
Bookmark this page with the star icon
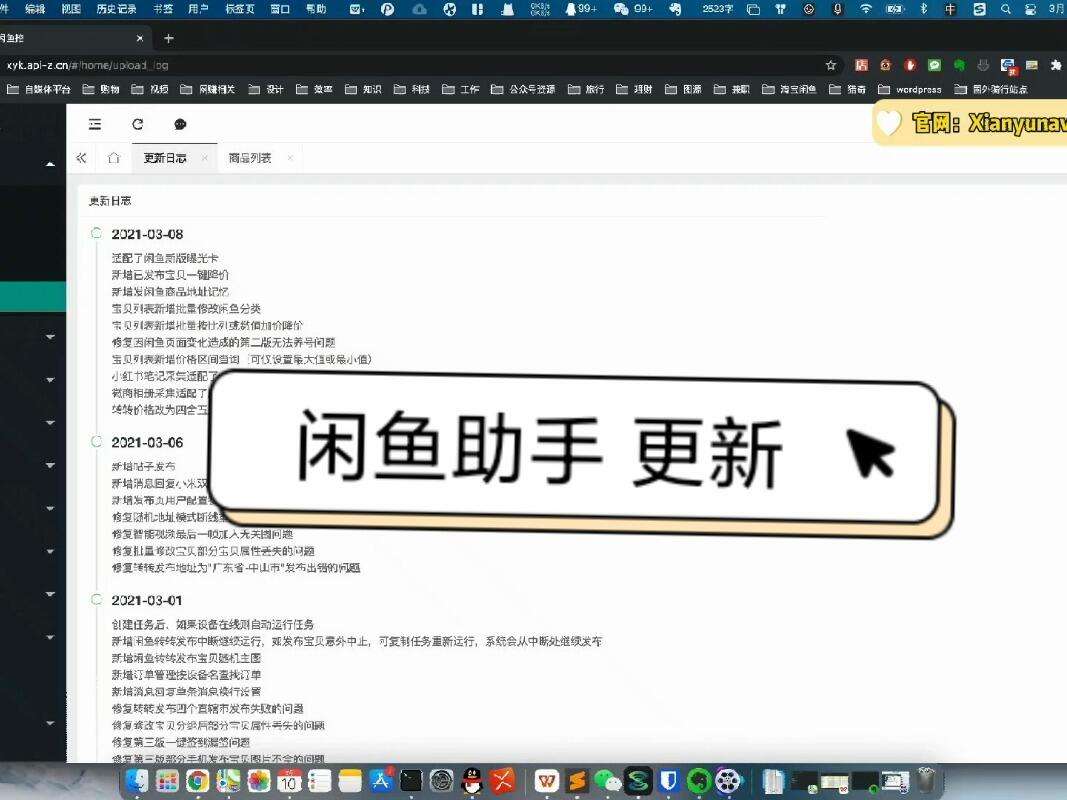click(x=831, y=65)
